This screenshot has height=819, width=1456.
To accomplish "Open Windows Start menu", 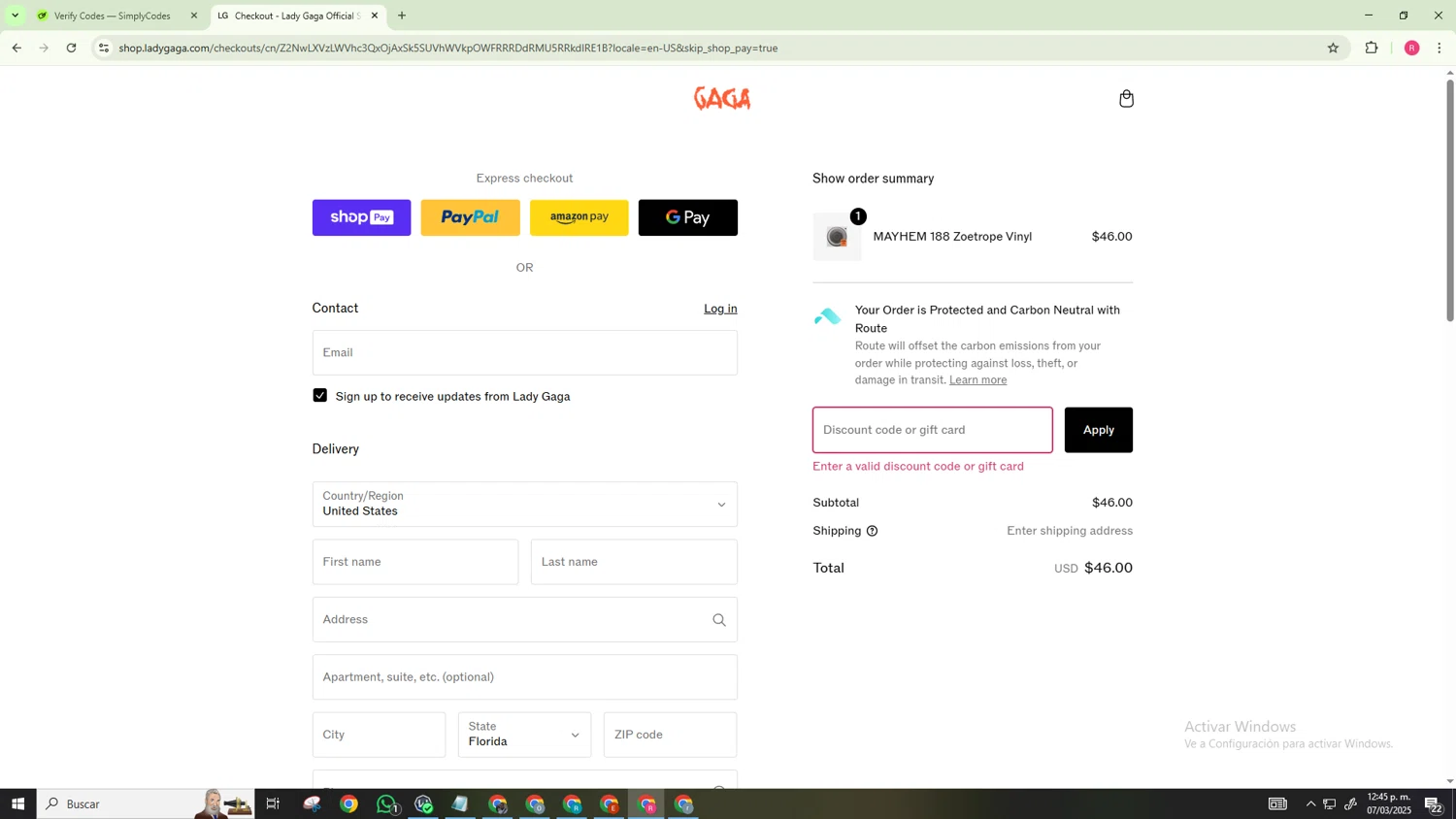I will tap(17, 803).
